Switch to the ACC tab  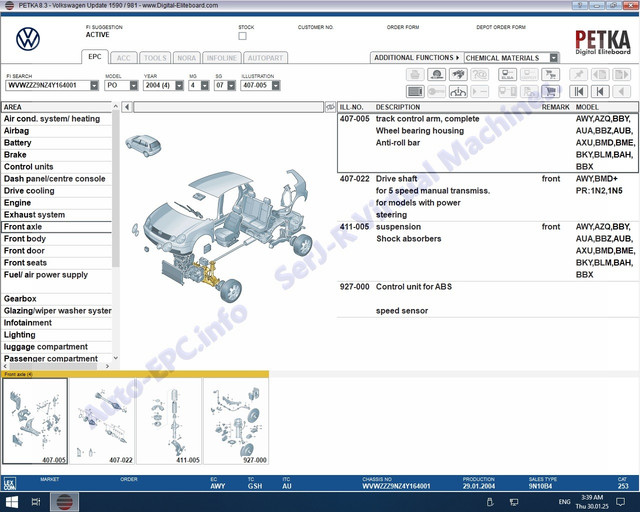124,58
